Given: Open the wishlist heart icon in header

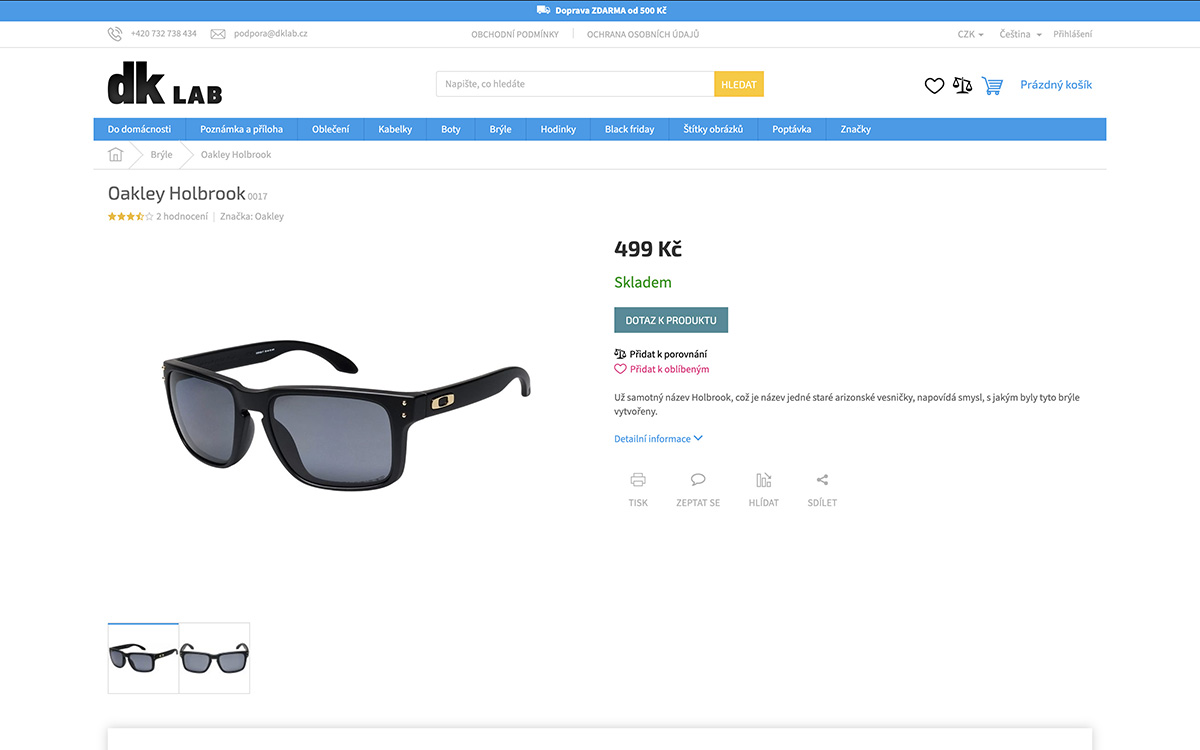Looking at the screenshot, I should (934, 86).
